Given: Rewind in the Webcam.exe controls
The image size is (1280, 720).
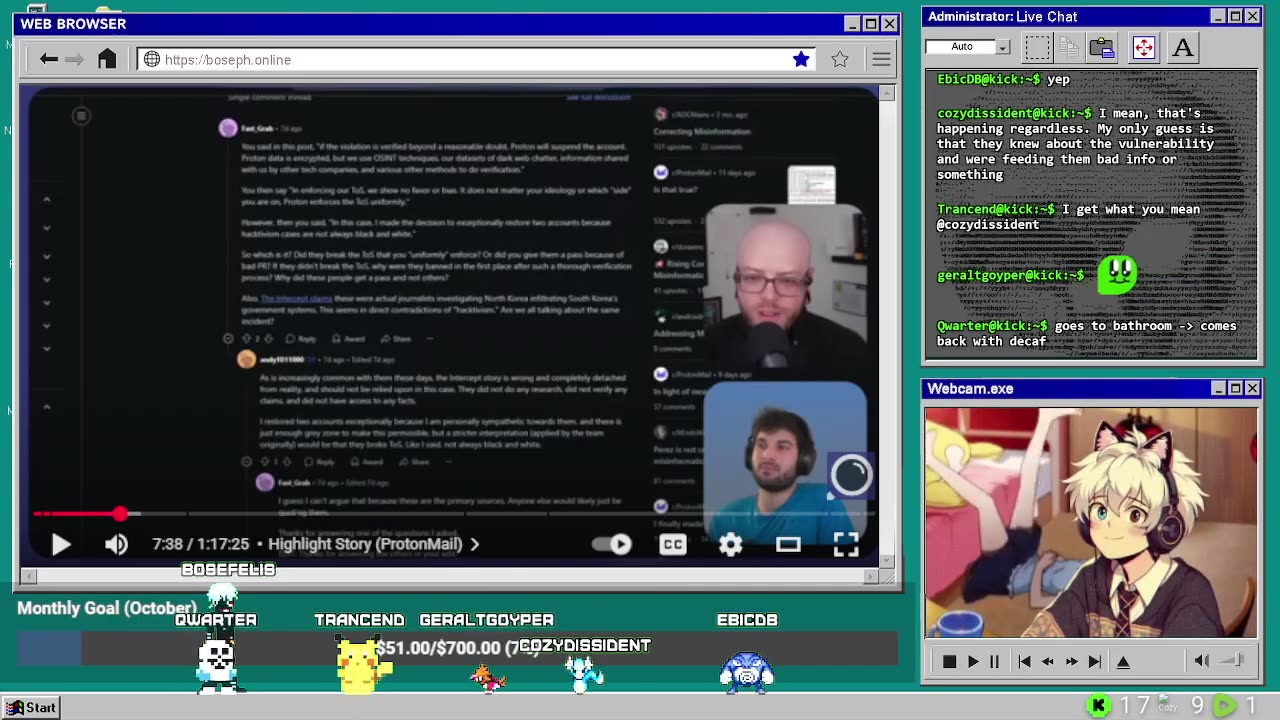Looking at the screenshot, I should tap(1047, 661).
